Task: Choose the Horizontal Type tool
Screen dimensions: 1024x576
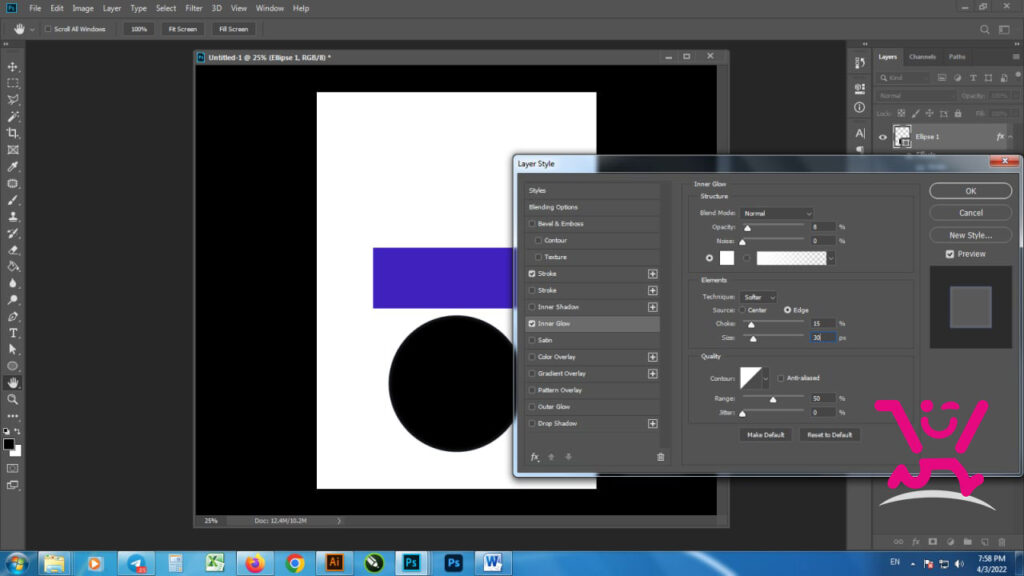Action: coord(12,333)
